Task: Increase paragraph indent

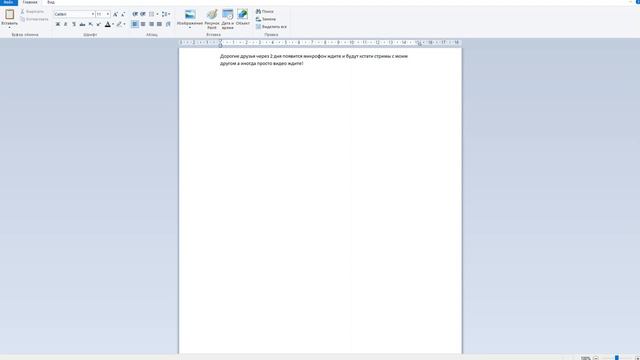Action: pyautogui.click(x=143, y=14)
